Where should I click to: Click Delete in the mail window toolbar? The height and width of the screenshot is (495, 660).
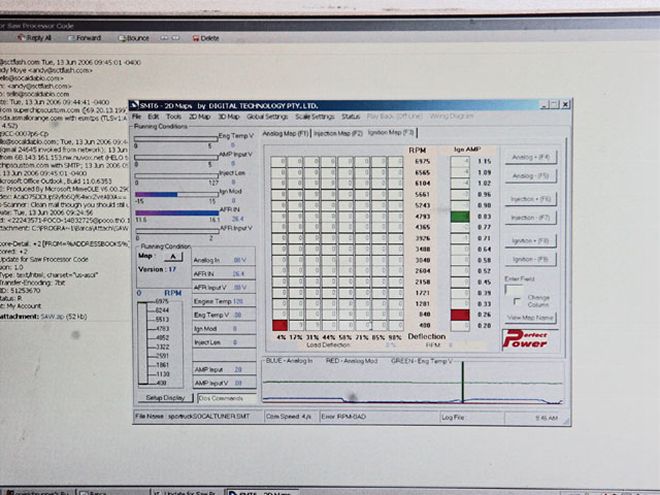[206, 38]
